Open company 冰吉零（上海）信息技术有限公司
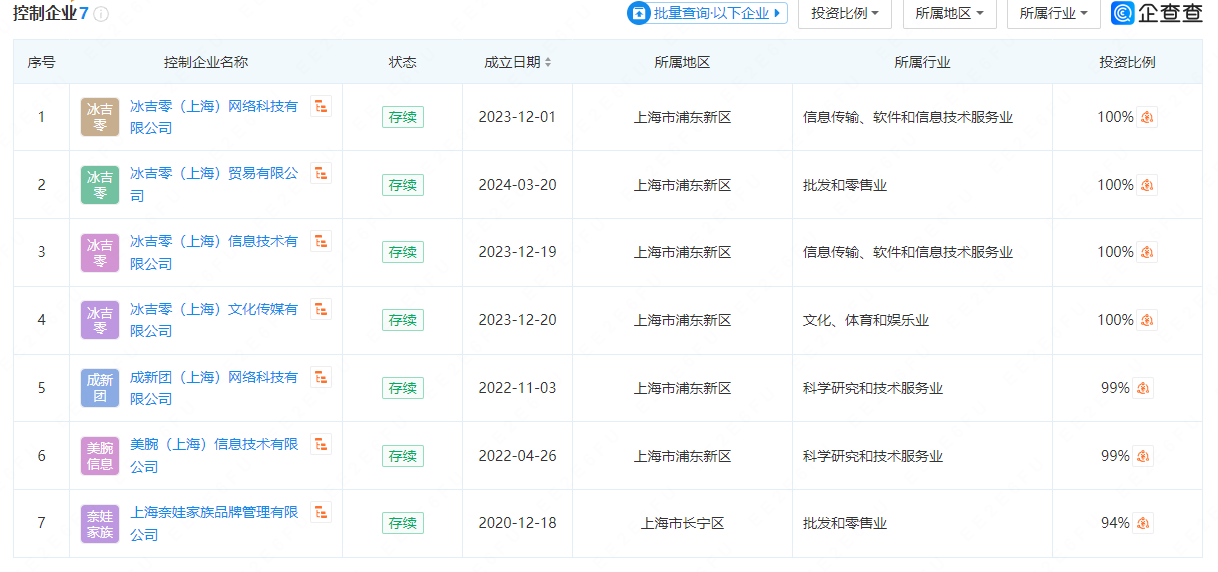Image resolution: width=1218 pixels, height=572 pixels. (214, 252)
